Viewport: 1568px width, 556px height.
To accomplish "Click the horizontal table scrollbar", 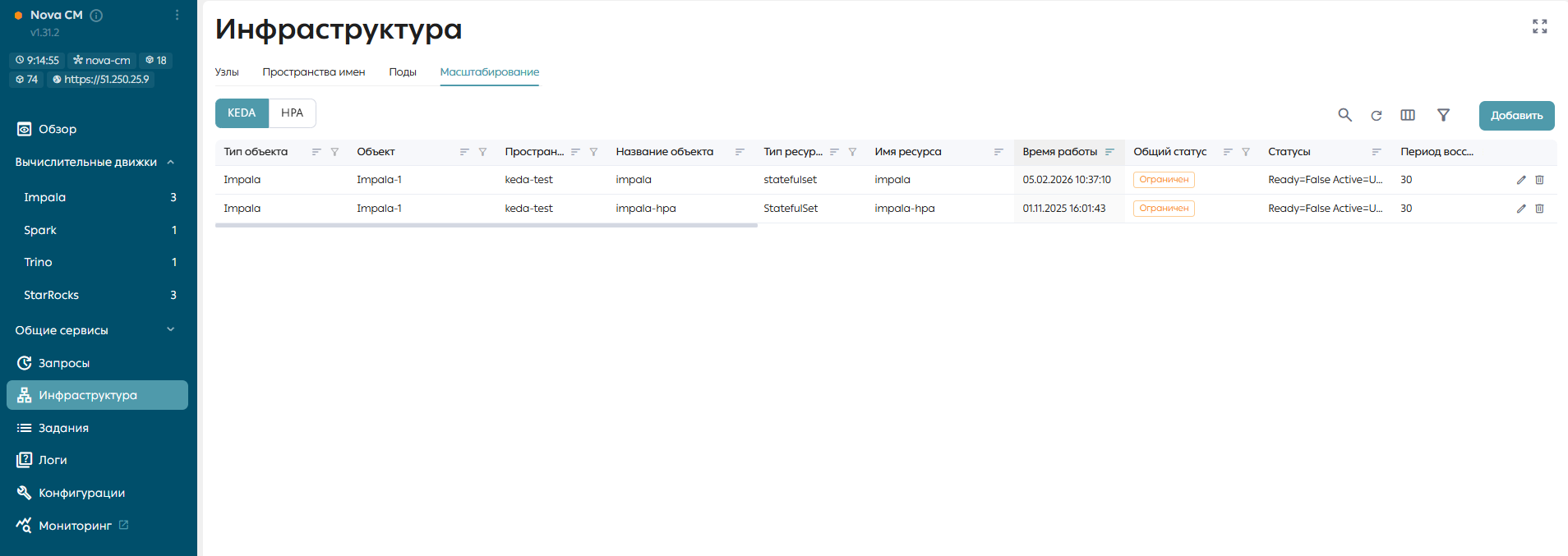I will [487, 225].
